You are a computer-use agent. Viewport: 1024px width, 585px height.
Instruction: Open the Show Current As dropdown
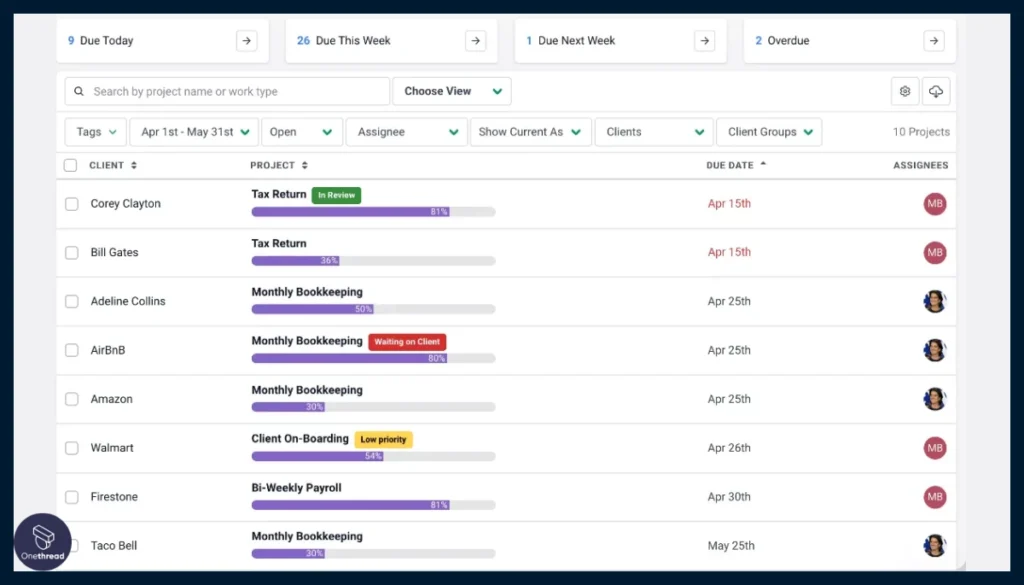[531, 132]
